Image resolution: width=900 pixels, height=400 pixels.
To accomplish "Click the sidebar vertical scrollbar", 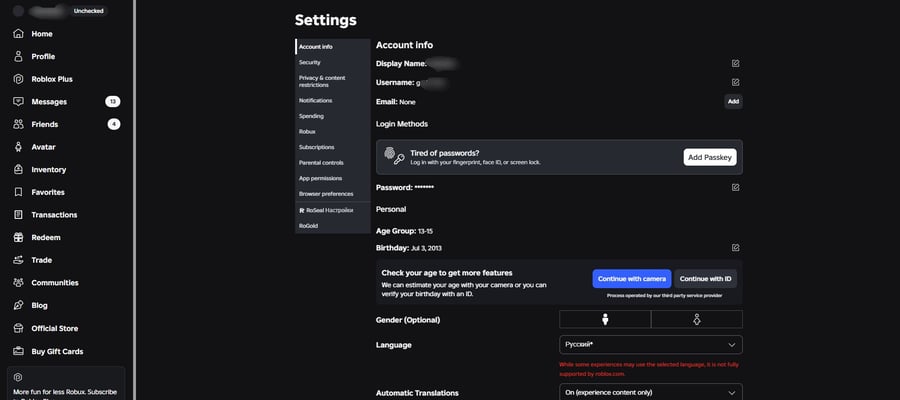I will (134, 200).
